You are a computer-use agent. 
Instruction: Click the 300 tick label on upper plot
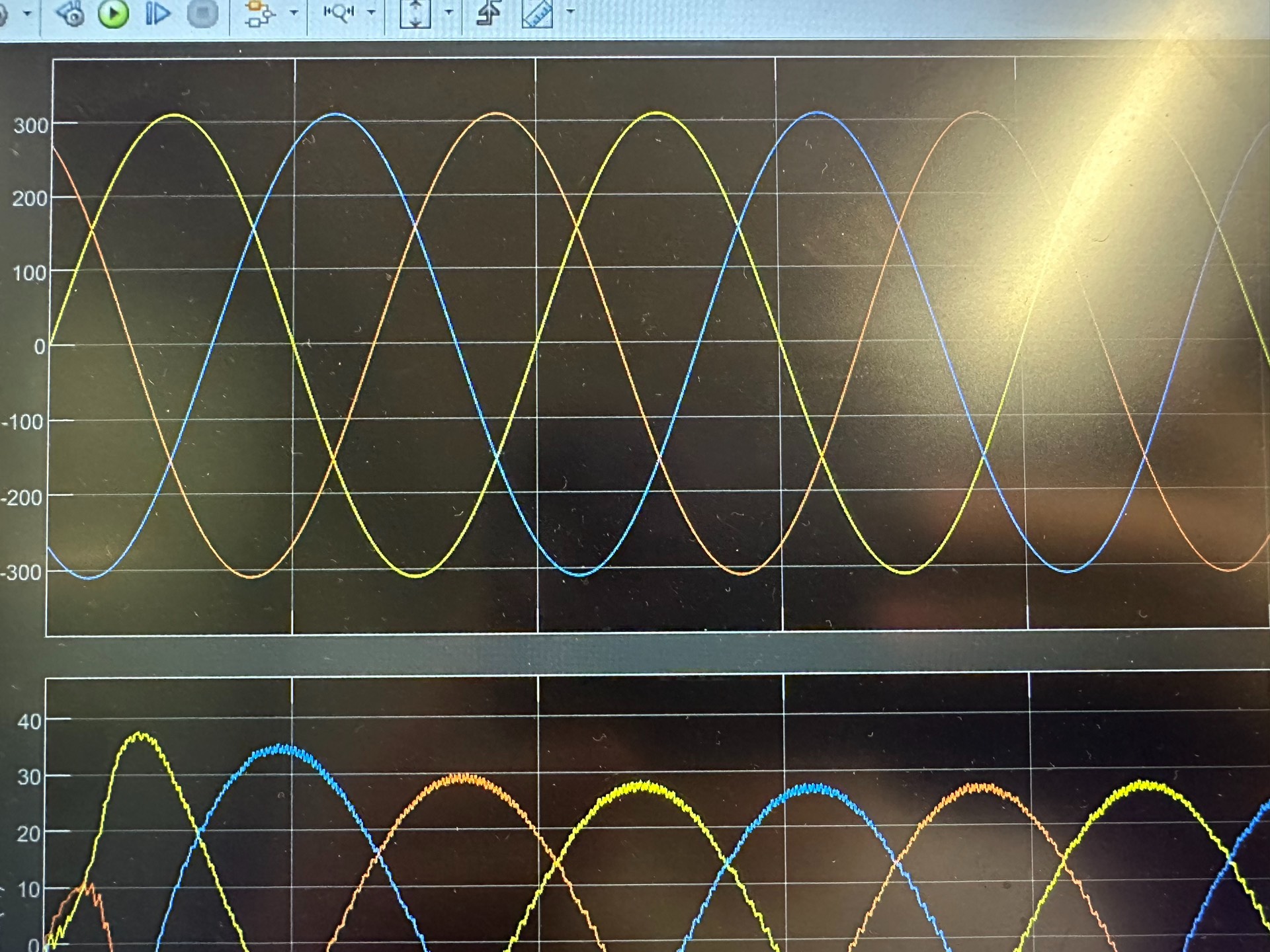click(31, 126)
